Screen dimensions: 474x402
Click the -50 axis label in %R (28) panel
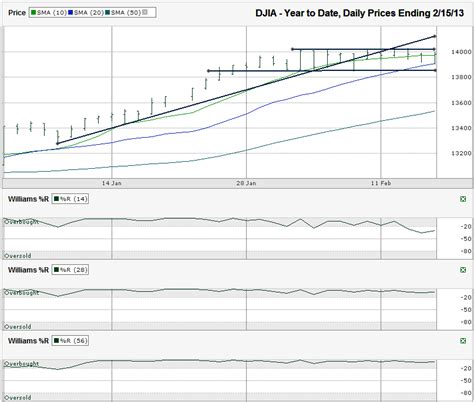pyautogui.click(x=466, y=310)
